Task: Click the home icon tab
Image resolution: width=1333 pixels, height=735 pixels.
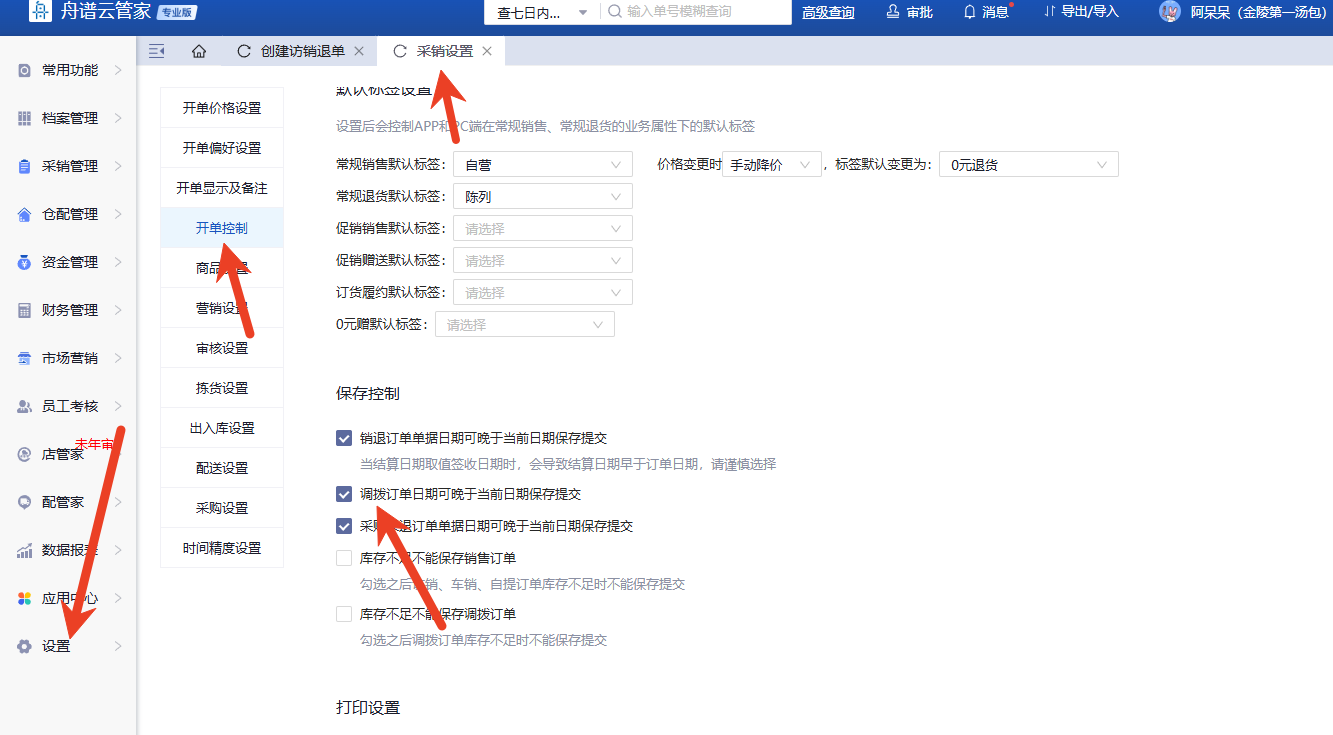Action: pyautogui.click(x=198, y=51)
